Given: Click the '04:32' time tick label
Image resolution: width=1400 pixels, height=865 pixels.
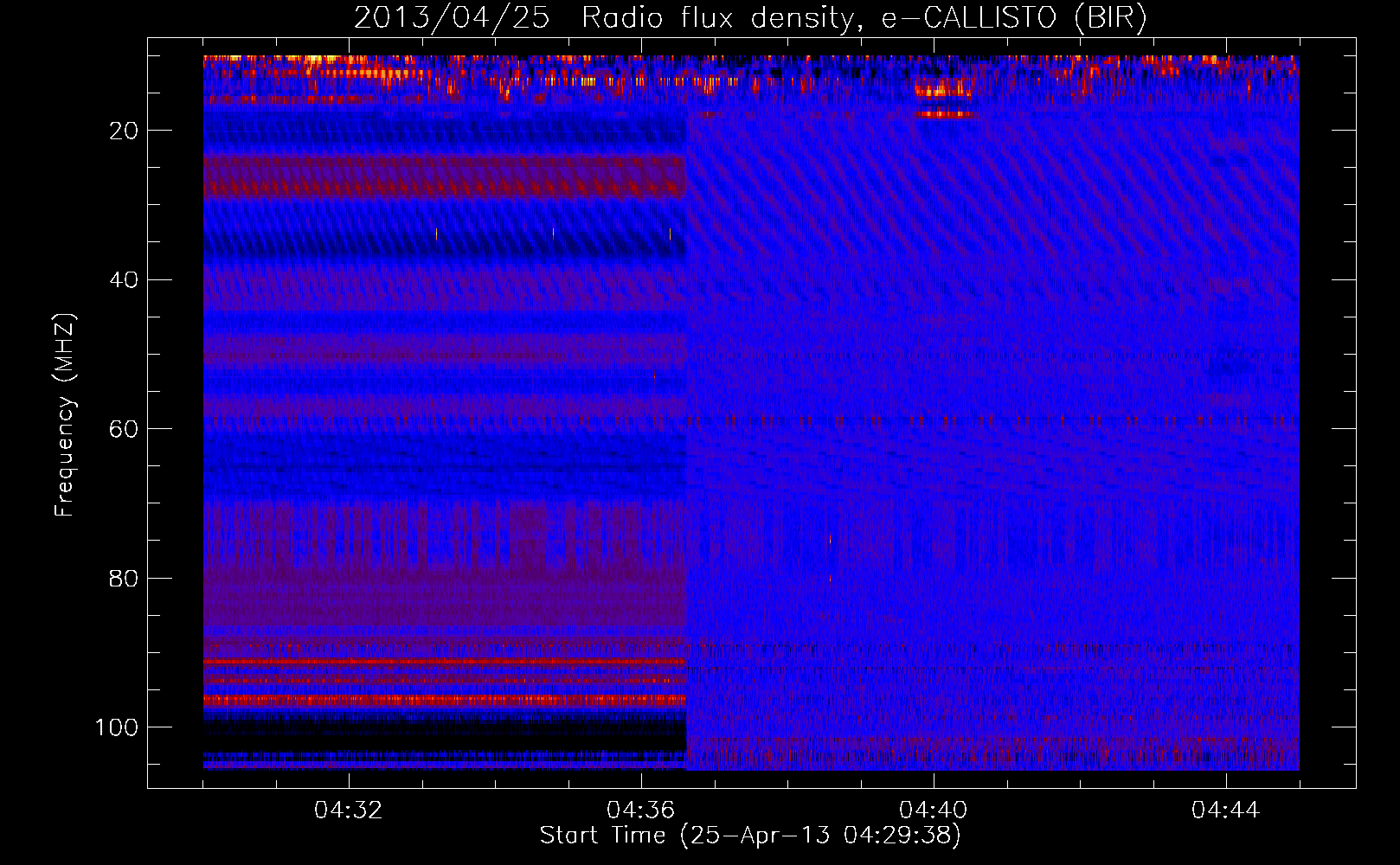Looking at the screenshot, I should 349,811.
